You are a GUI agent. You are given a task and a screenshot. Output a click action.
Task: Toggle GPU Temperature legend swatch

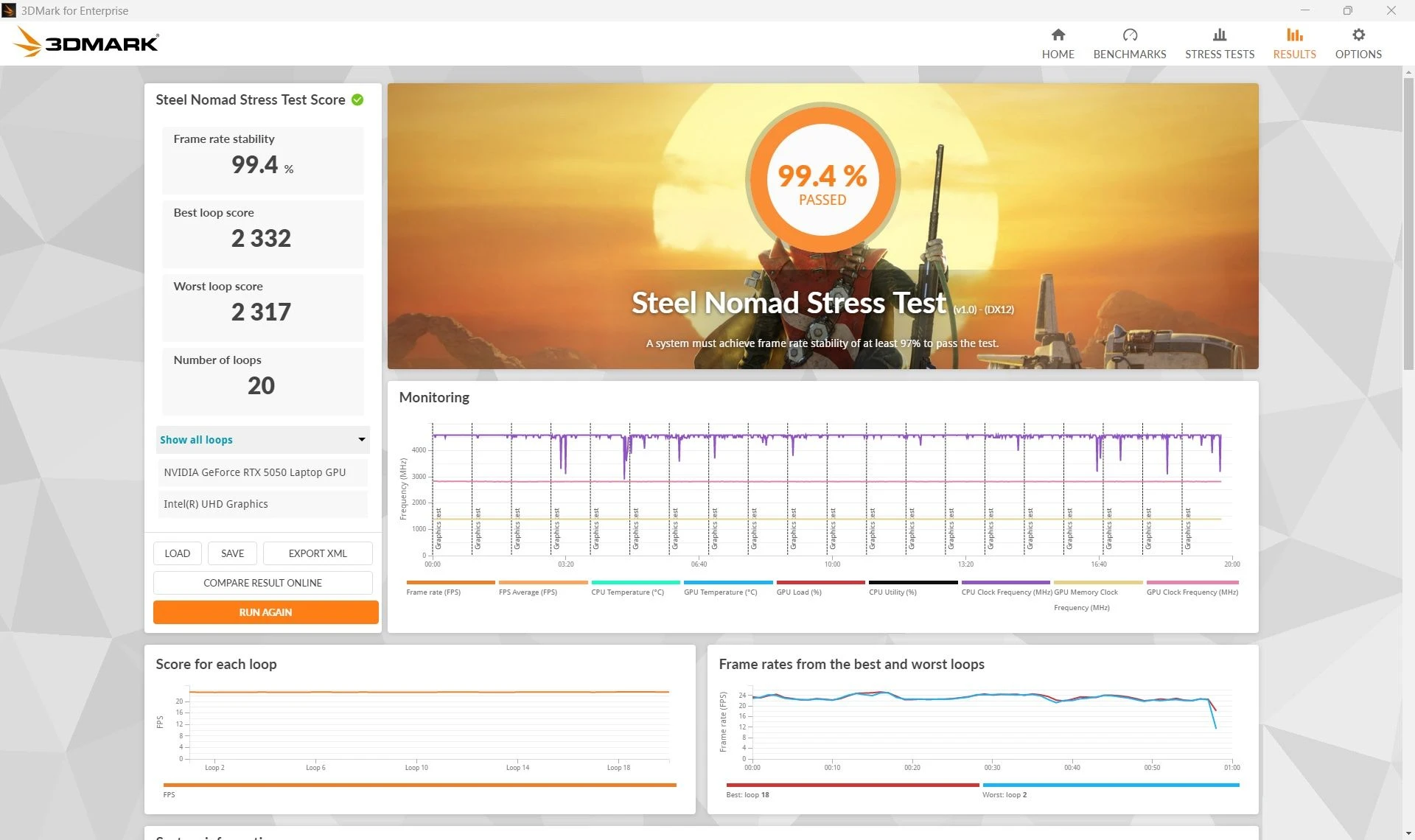(x=728, y=582)
